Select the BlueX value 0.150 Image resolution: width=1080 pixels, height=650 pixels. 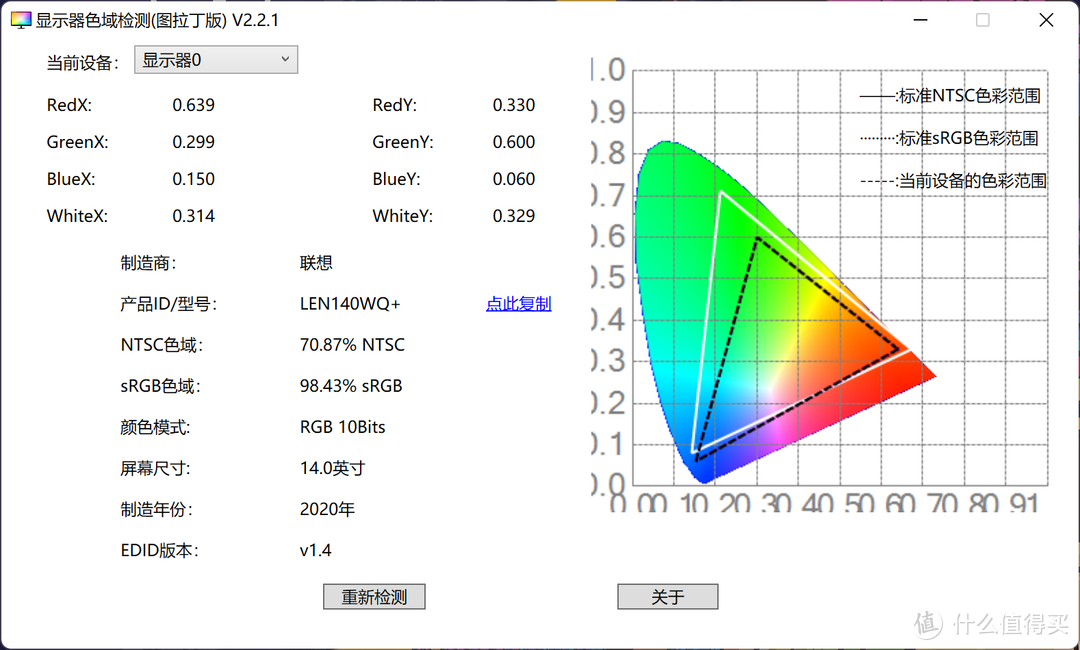pyautogui.click(x=194, y=179)
